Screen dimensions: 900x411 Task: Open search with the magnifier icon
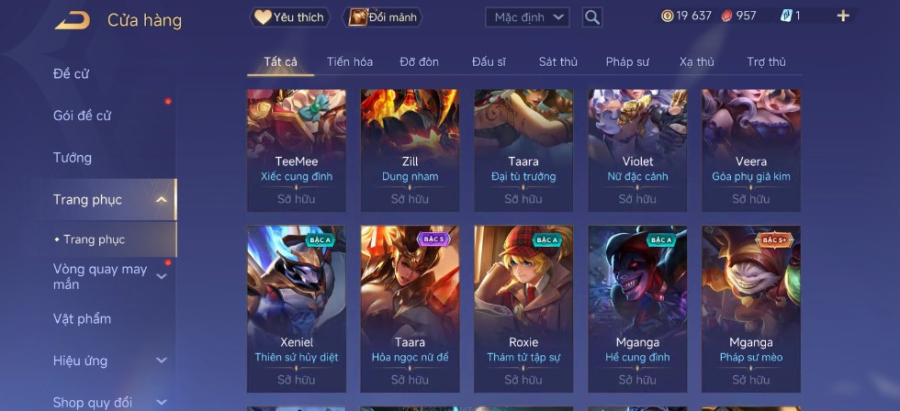pos(592,17)
